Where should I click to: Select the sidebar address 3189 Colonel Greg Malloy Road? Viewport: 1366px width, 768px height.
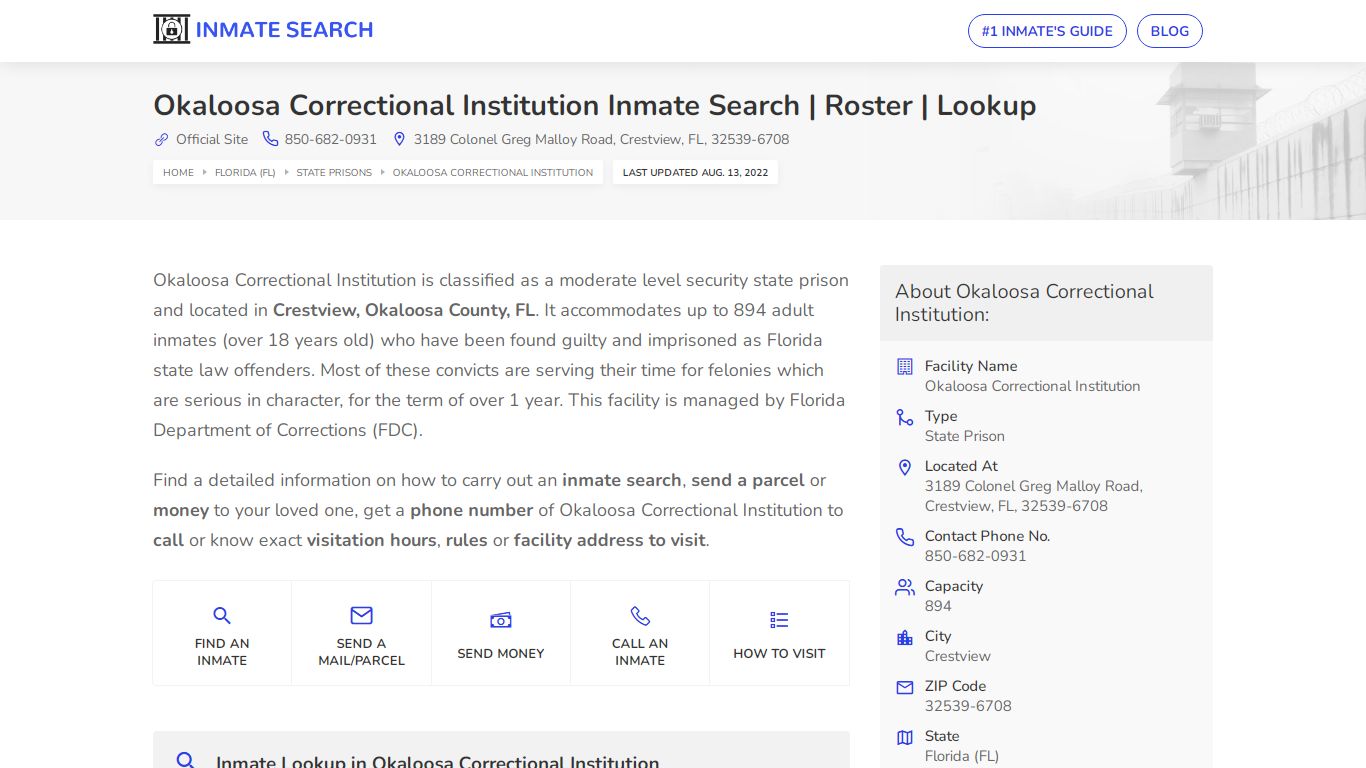click(1034, 496)
